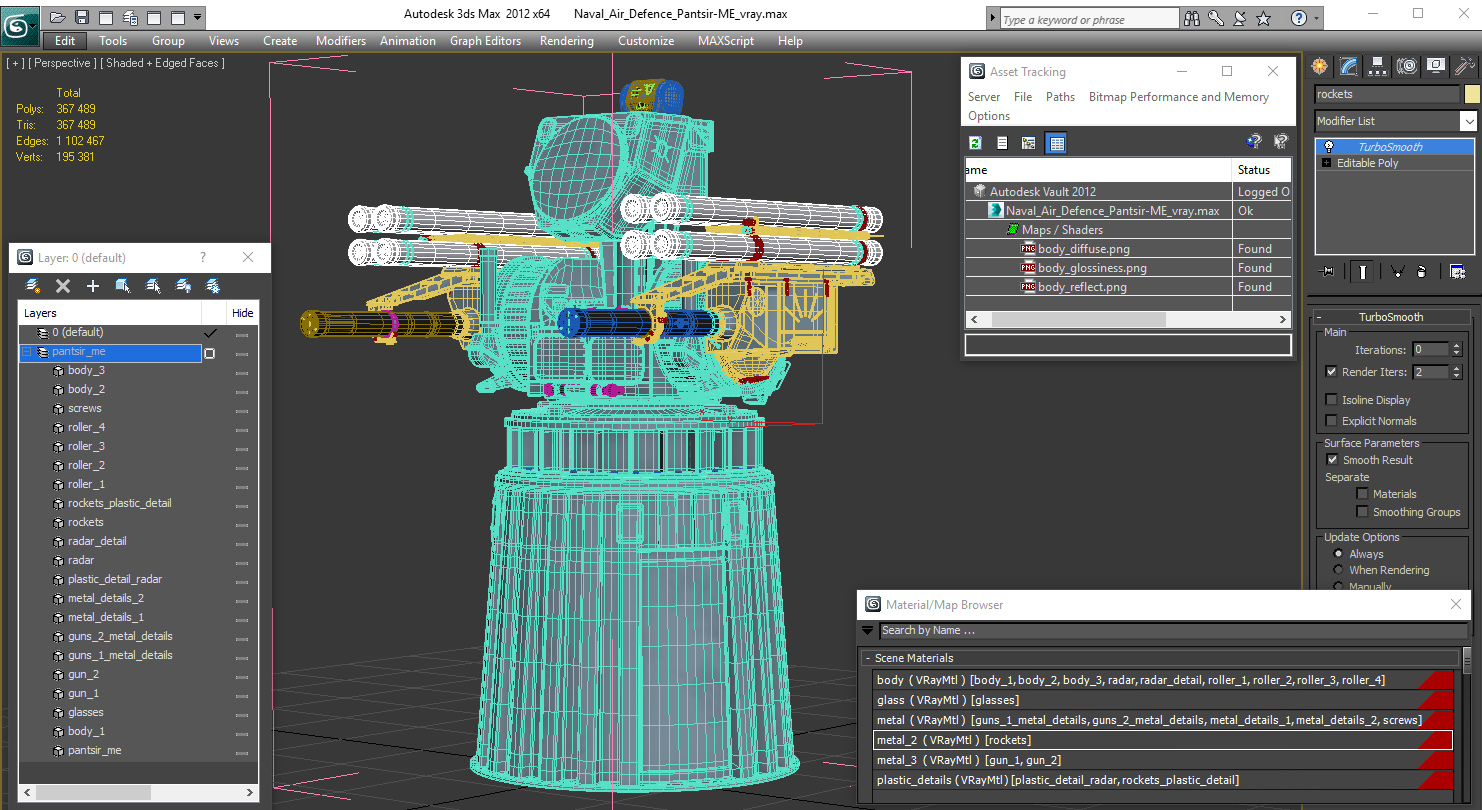
Task: Enable the Render Iters checkbox
Action: click(x=1331, y=371)
